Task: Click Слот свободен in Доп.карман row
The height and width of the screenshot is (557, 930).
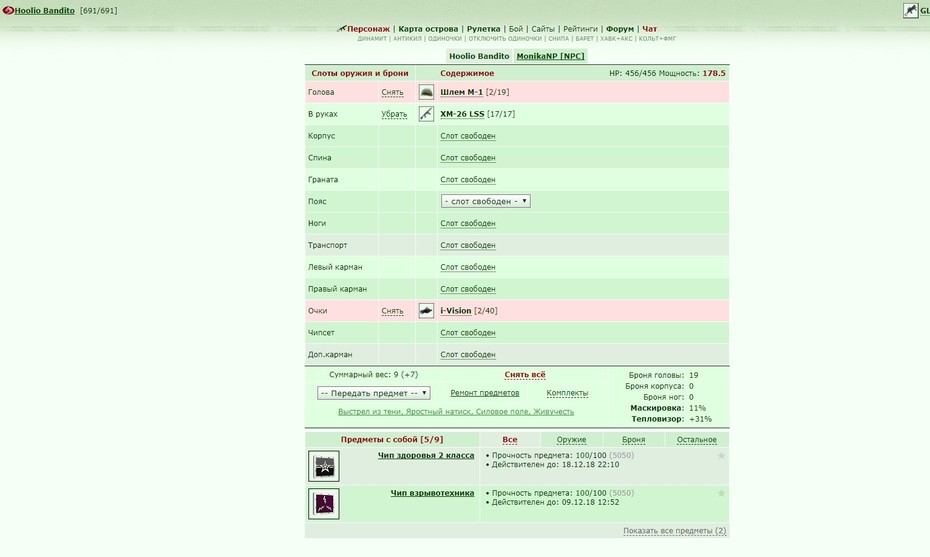Action: [468, 355]
